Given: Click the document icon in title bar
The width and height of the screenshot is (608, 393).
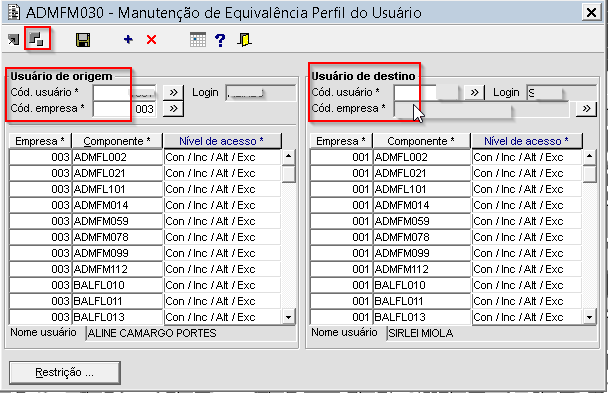Looking at the screenshot, I should tap(14, 12).
